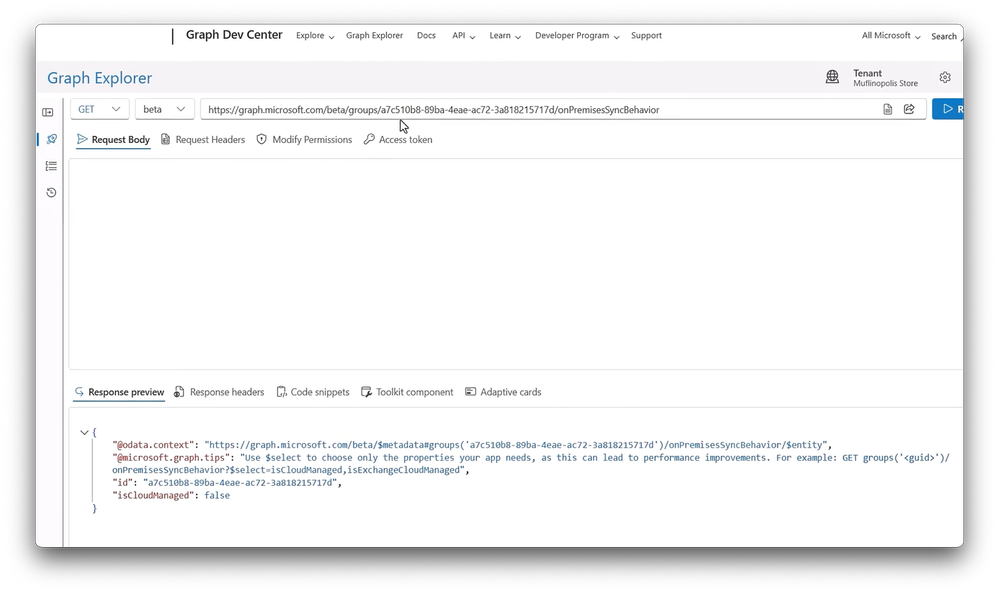Open the sample queries rocket icon
The image size is (999, 594).
[x=52, y=139]
